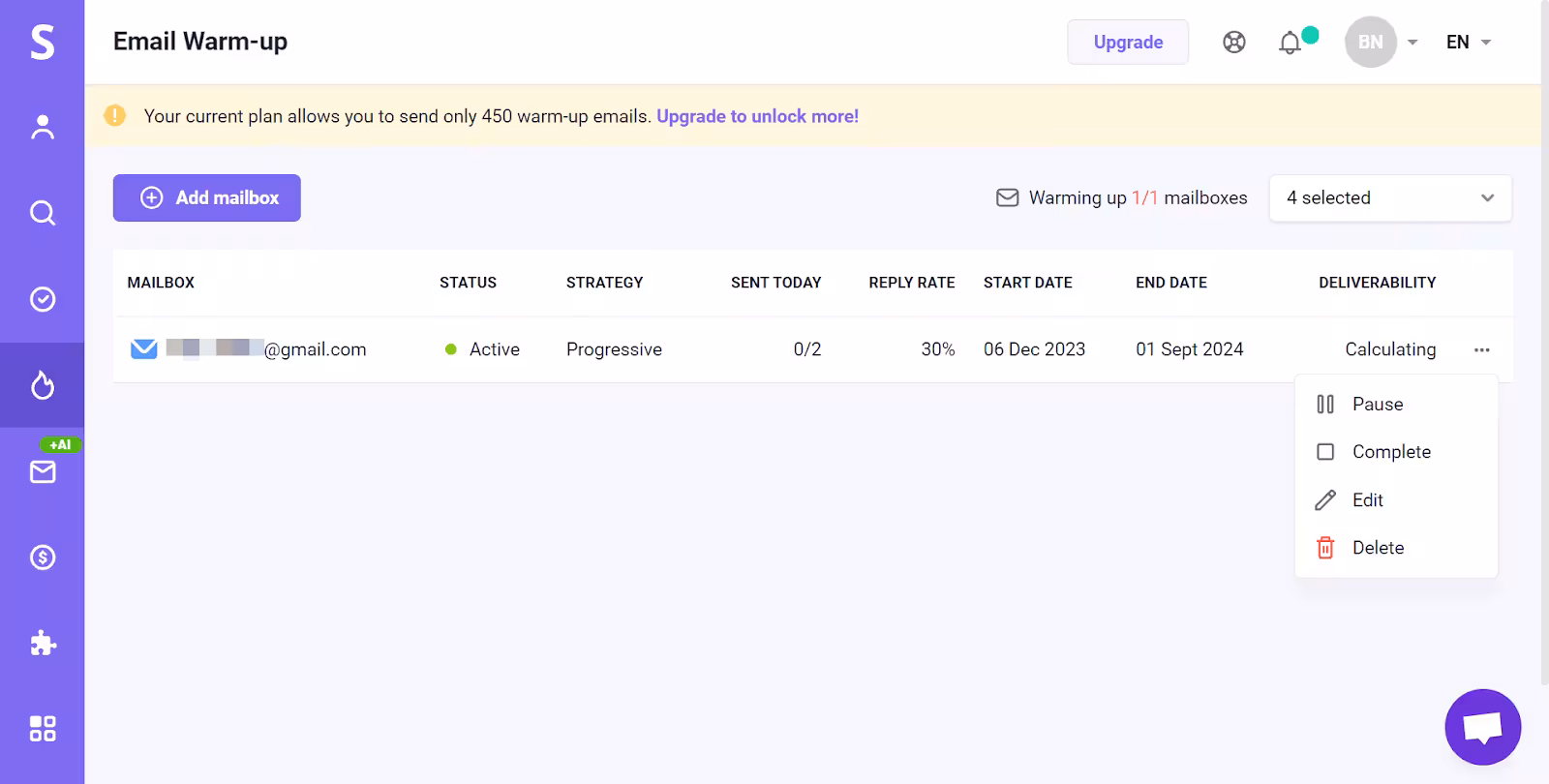Open the search finder icon in sidebar
Viewport: 1549px width, 784px height.
pyautogui.click(x=42, y=213)
